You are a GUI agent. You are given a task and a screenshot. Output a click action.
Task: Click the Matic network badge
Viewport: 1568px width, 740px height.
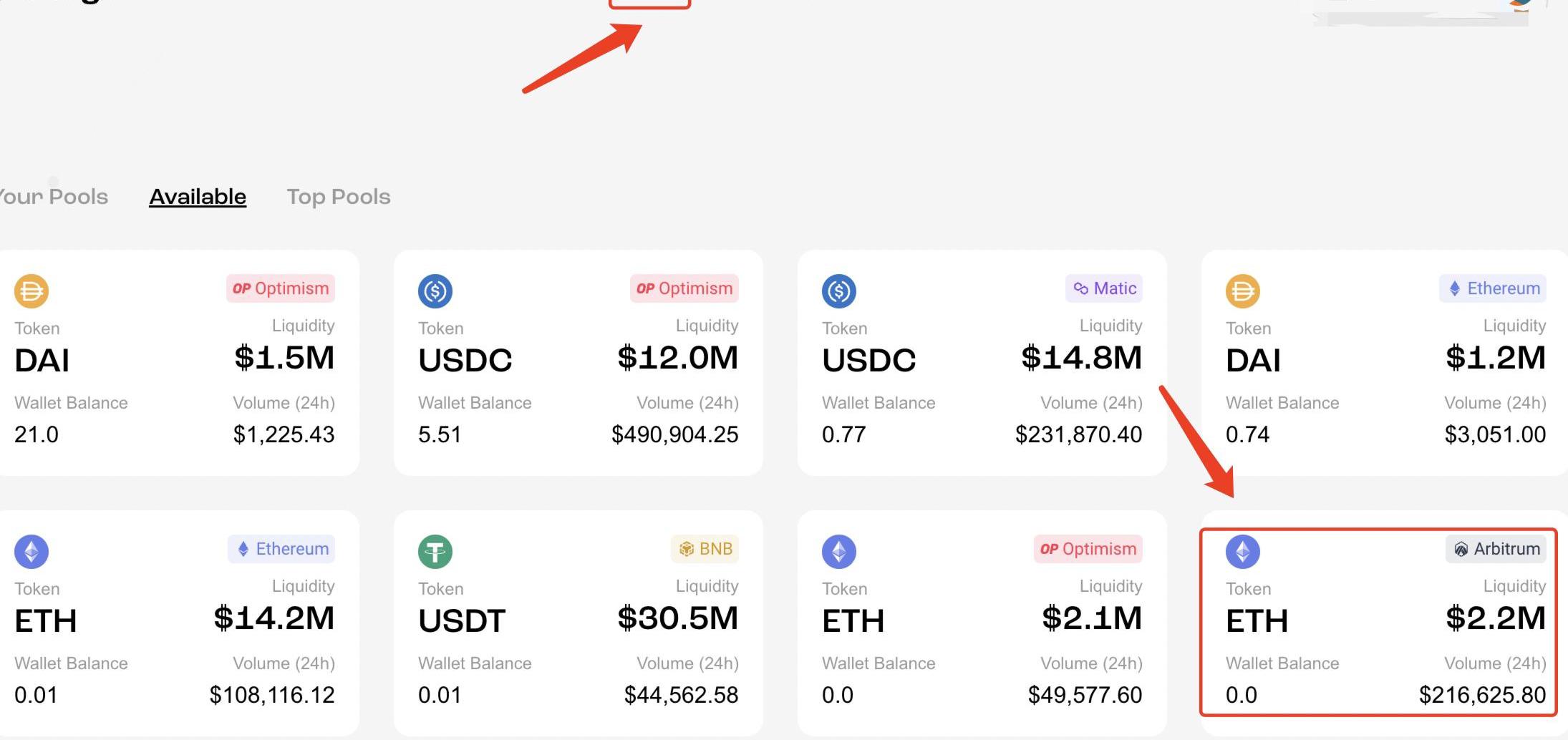pyautogui.click(x=1104, y=288)
